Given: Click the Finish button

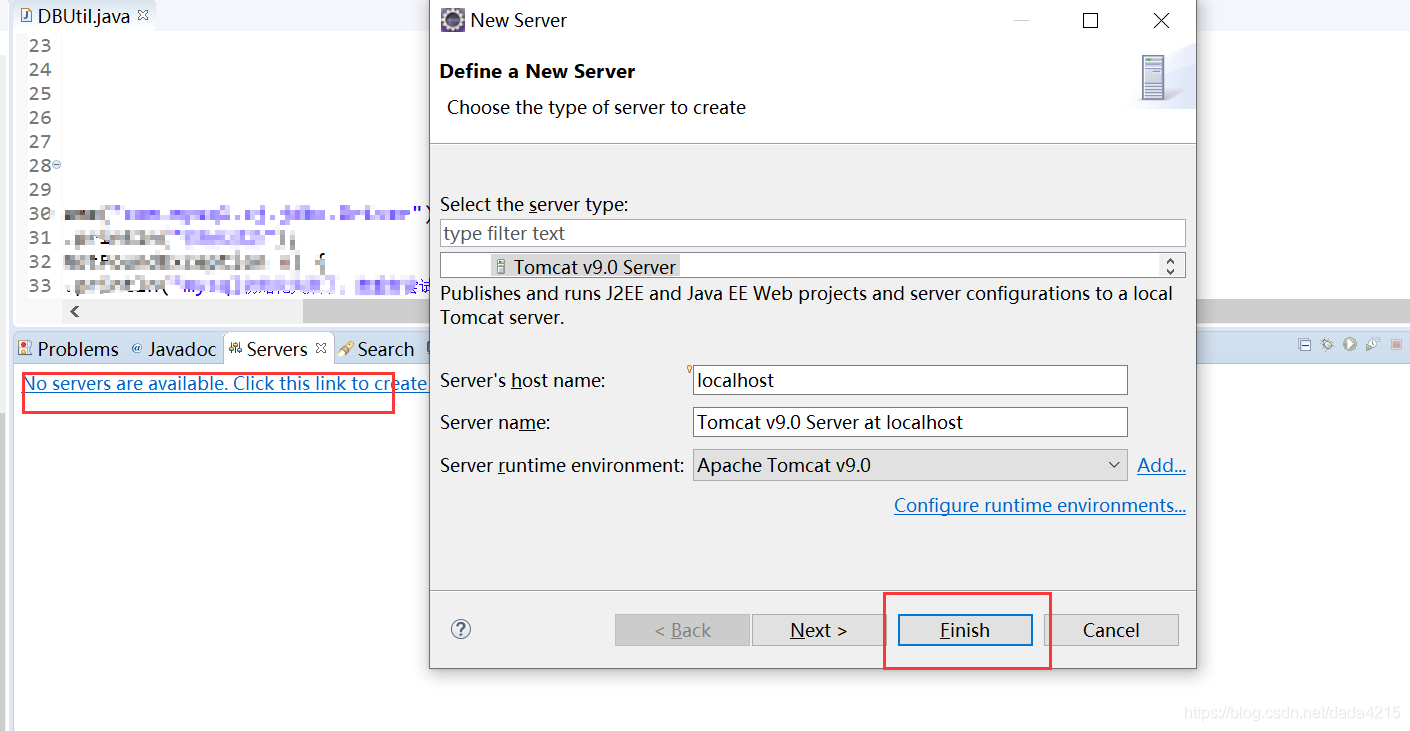Looking at the screenshot, I should click(x=965, y=630).
